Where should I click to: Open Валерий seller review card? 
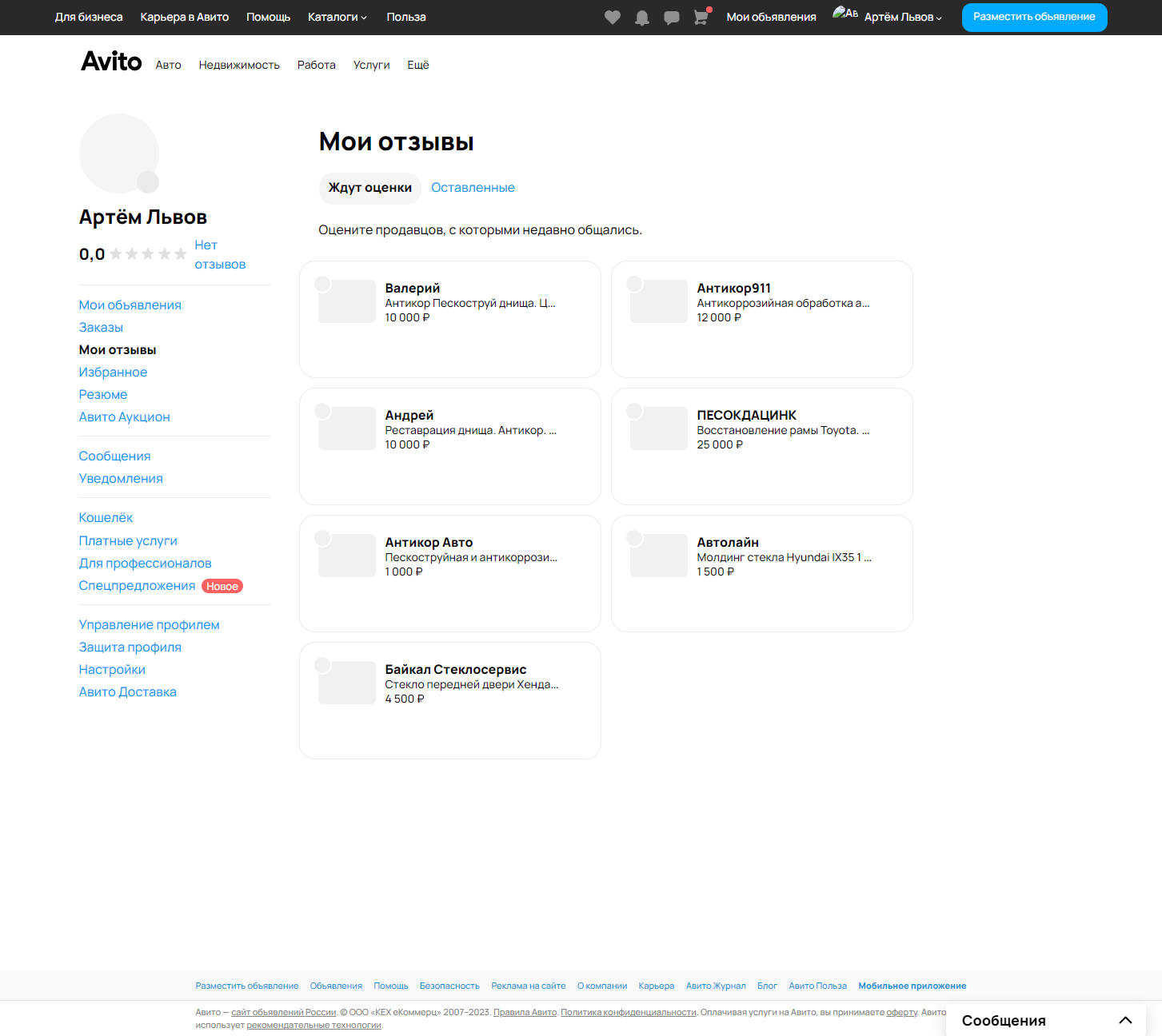click(x=450, y=320)
